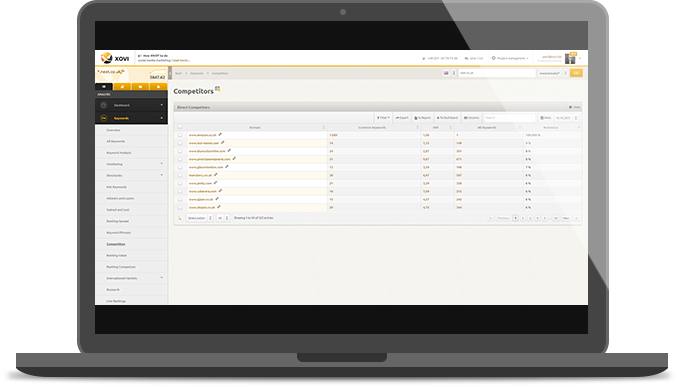Check the box for the www.amazon.co.uk row
The width and height of the screenshot is (678, 387).
[x=180, y=135]
